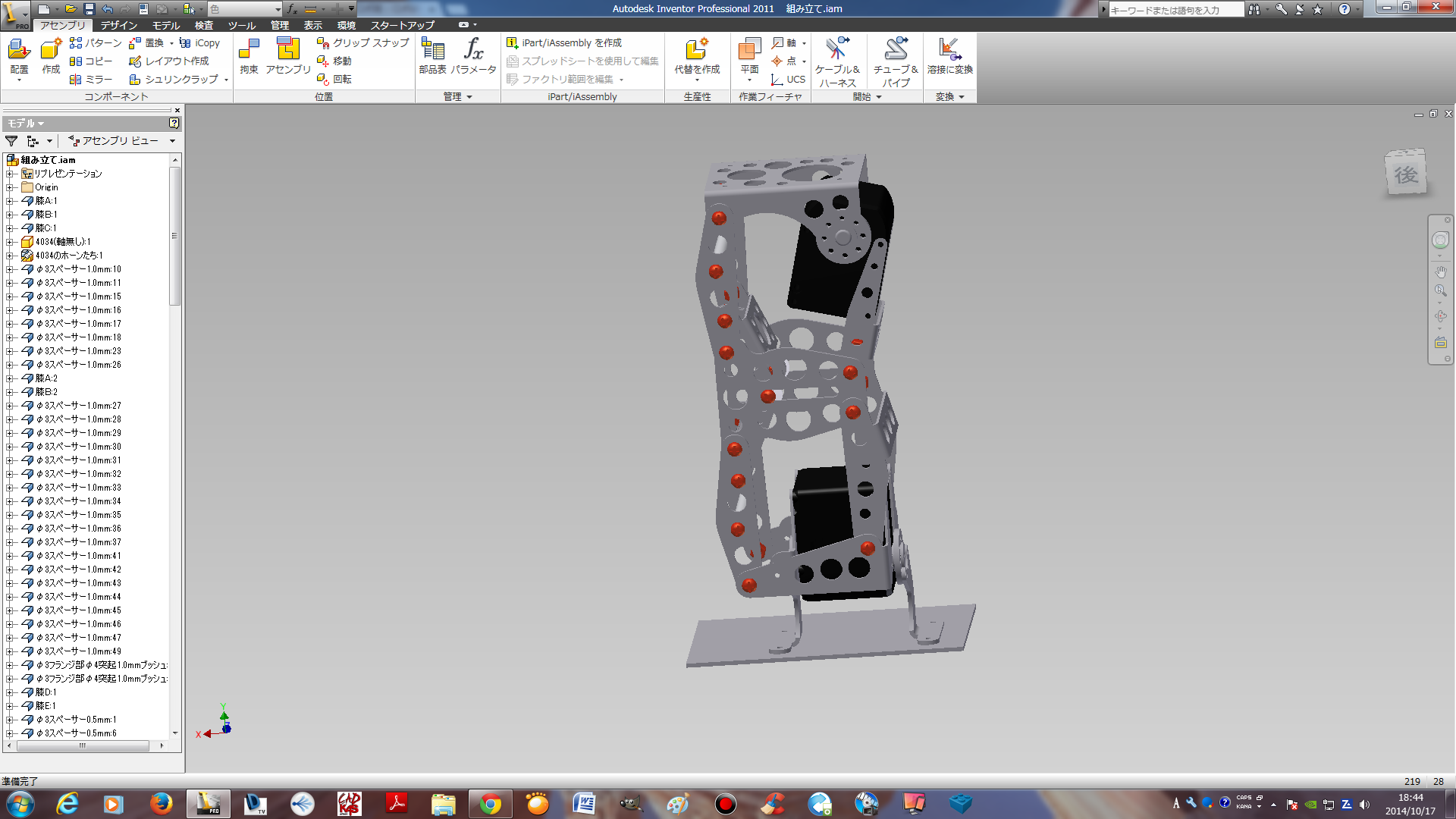The height and width of the screenshot is (819, 1456).
Task: Select 組み立て.iam root node
Action: (x=48, y=160)
